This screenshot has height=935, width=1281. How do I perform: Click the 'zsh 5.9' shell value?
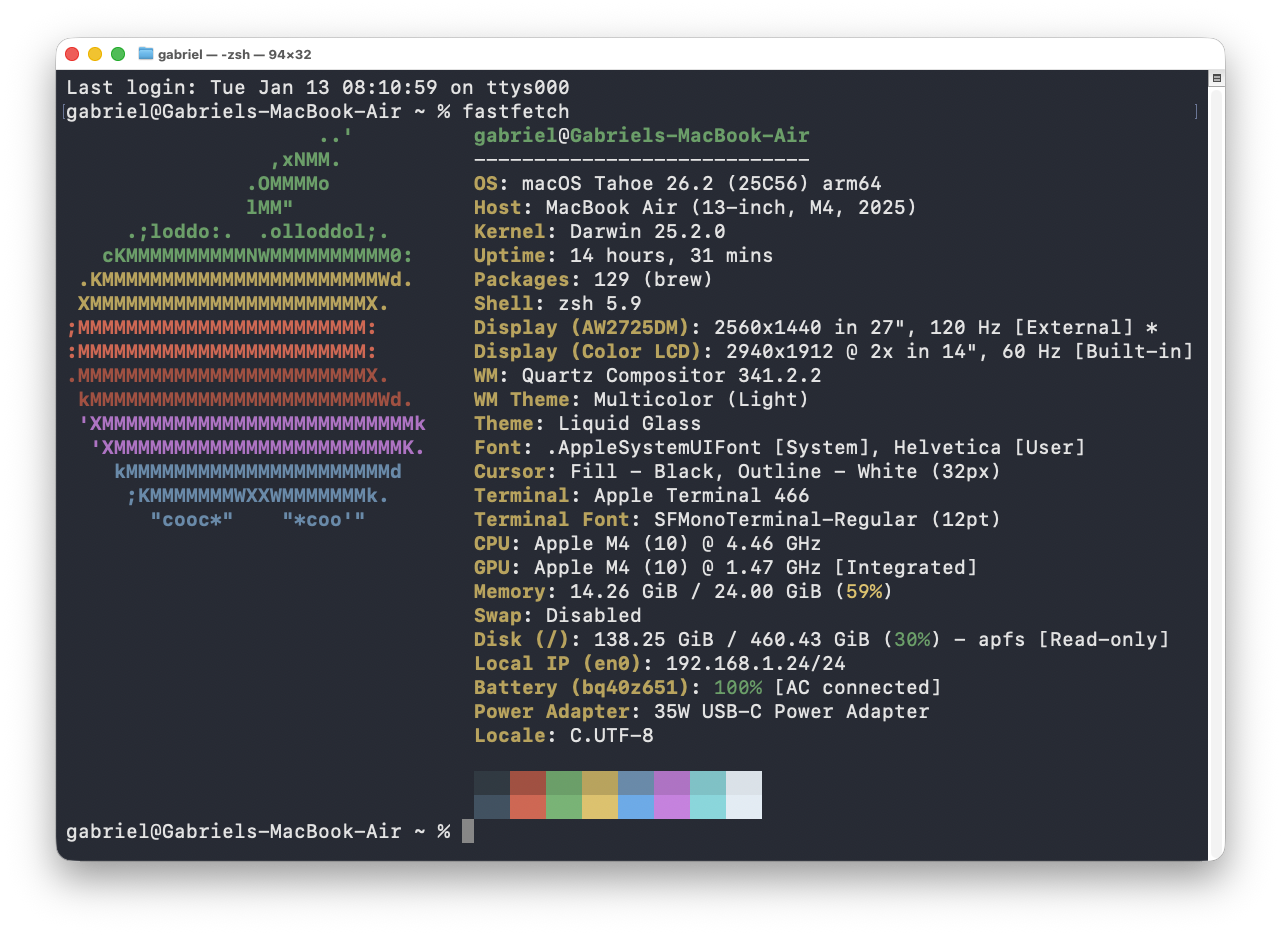click(x=600, y=304)
